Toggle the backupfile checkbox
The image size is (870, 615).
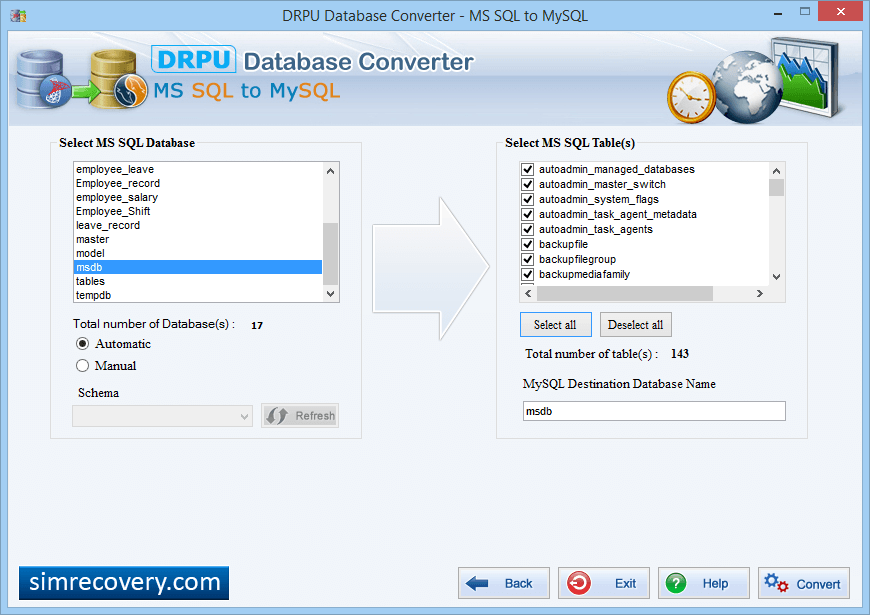coord(528,244)
